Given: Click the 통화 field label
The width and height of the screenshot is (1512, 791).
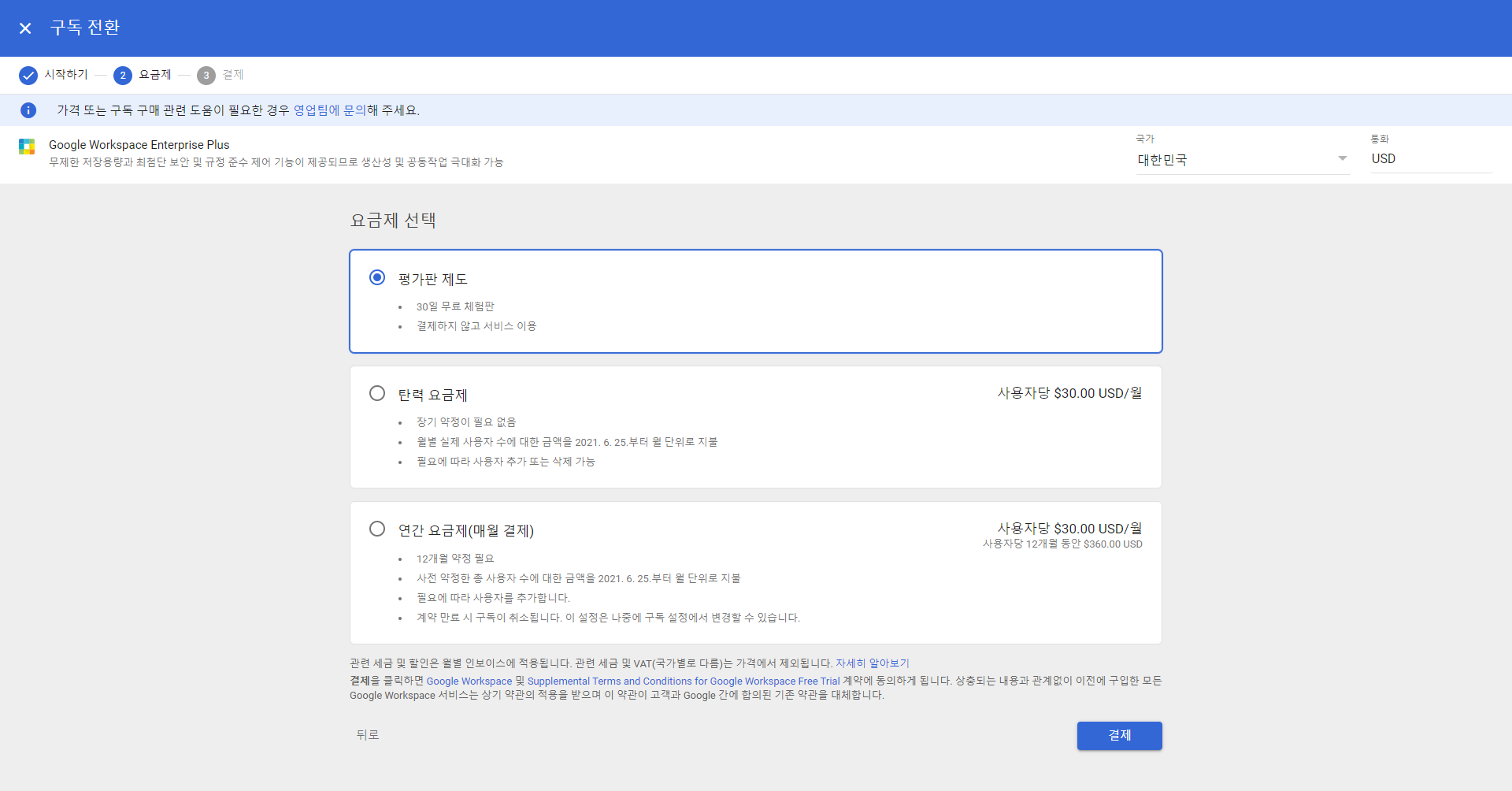Looking at the screenshot, I should tap(1380, 139).
